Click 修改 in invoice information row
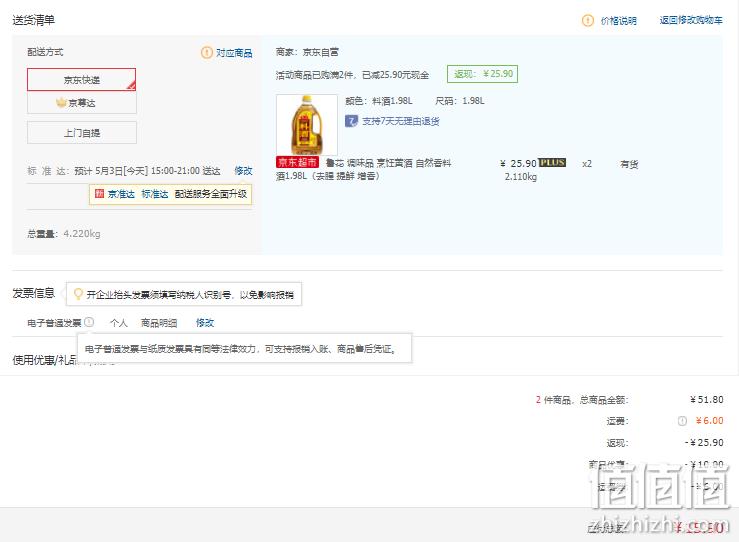Screen dimensions: 739x542 205,323
